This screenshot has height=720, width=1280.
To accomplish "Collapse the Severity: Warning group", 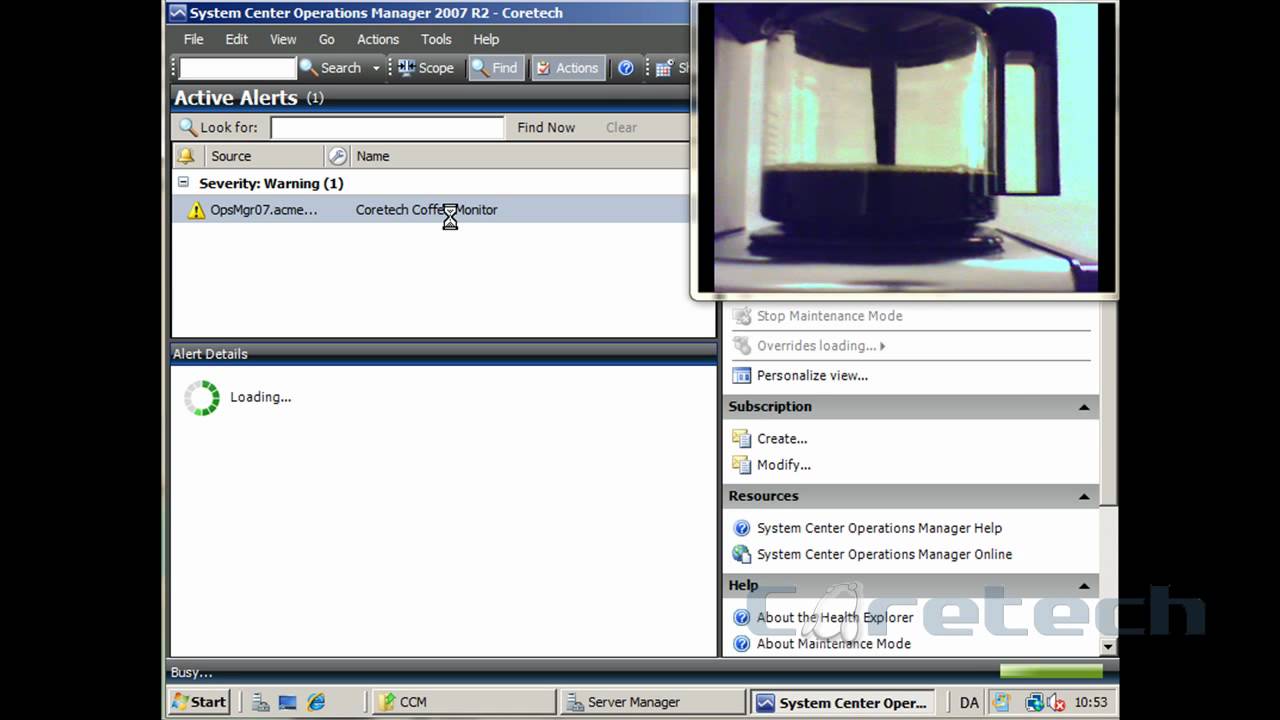I will click(183, 183).
